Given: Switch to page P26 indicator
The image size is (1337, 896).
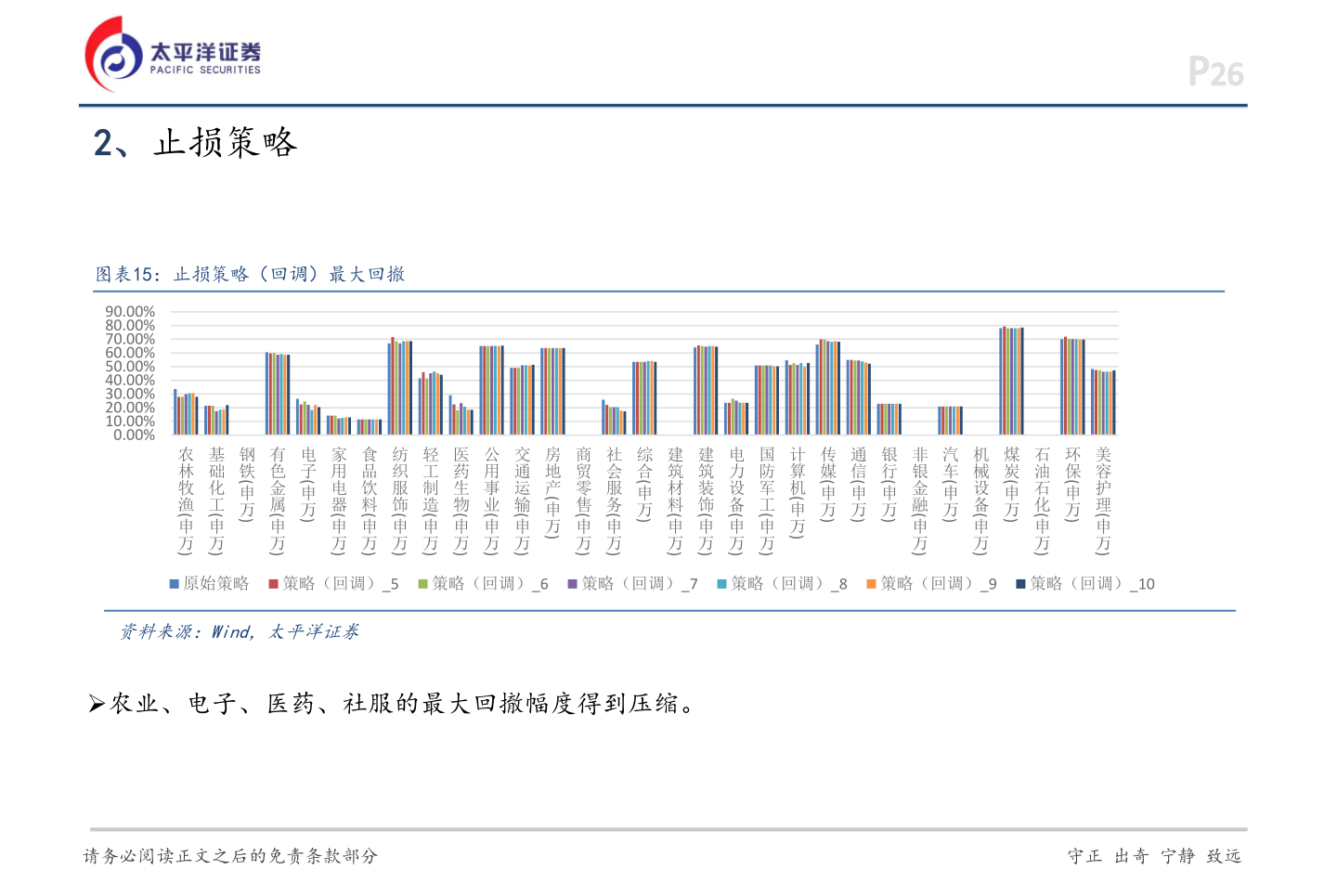Looking at the screenshot, I should [x=1216, y=71].
